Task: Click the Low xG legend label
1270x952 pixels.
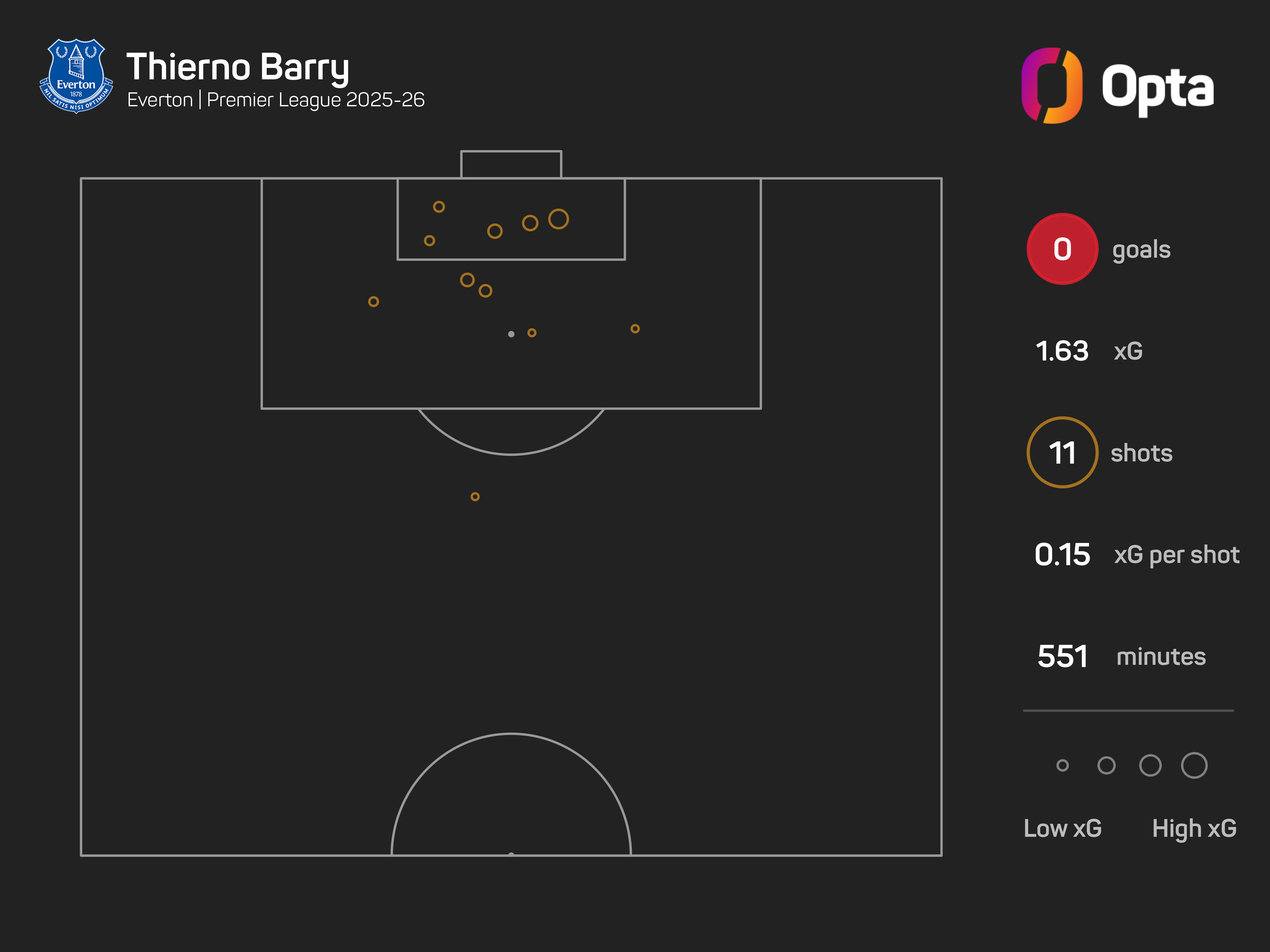Action: click(x=1062, y=828)
